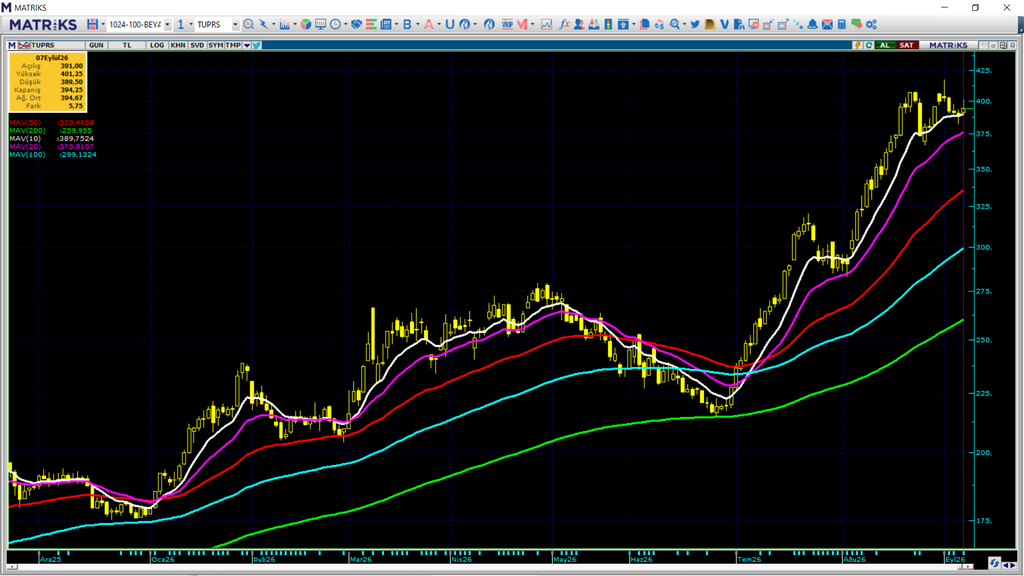Click the fx formula icon
This screenshot has height=576, width=1024.
[x=564, y=24]
